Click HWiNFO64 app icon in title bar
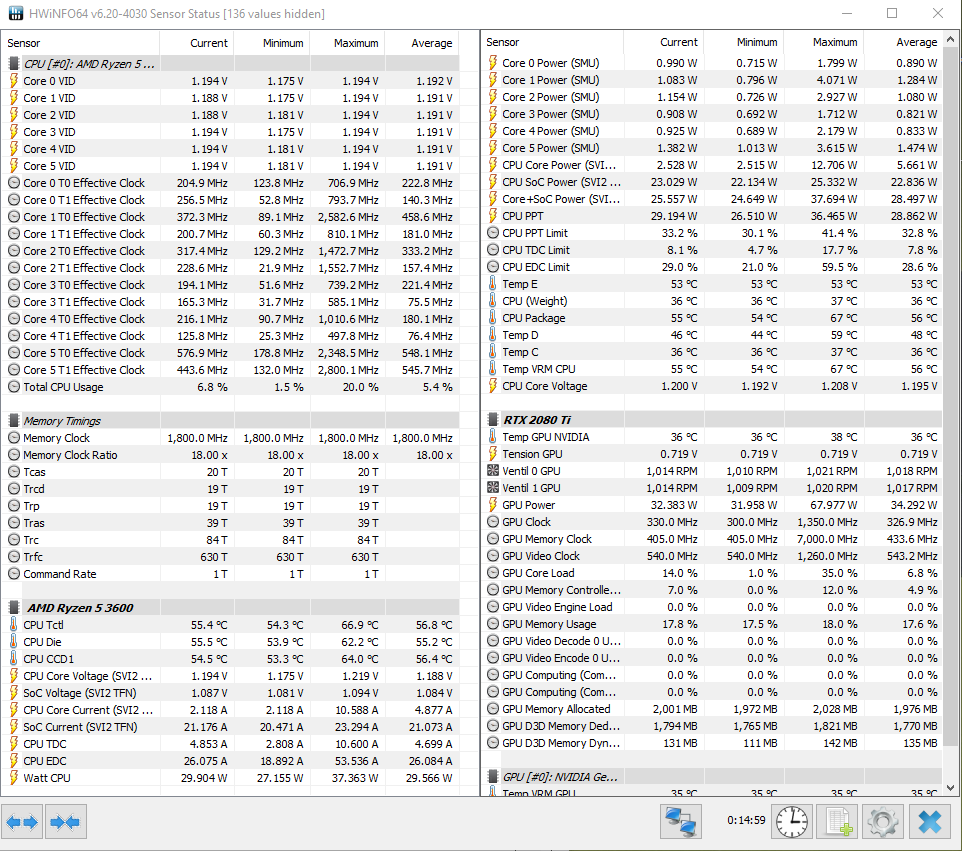Image resolution: width=962 pixels, height=851 pixels. coord(15,13)
